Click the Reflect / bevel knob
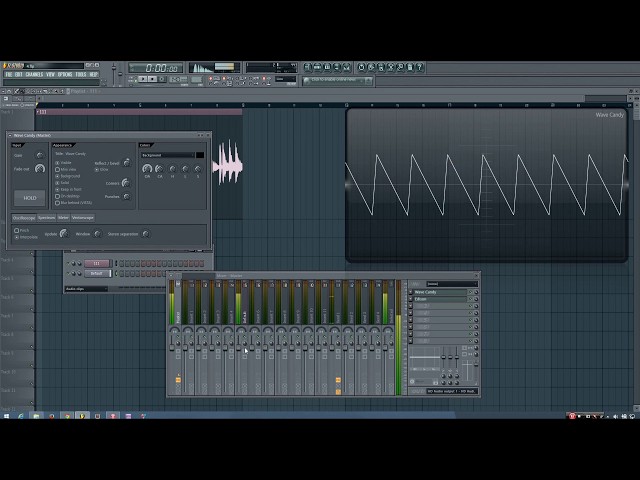640x480 pixels. coord(127,163)
